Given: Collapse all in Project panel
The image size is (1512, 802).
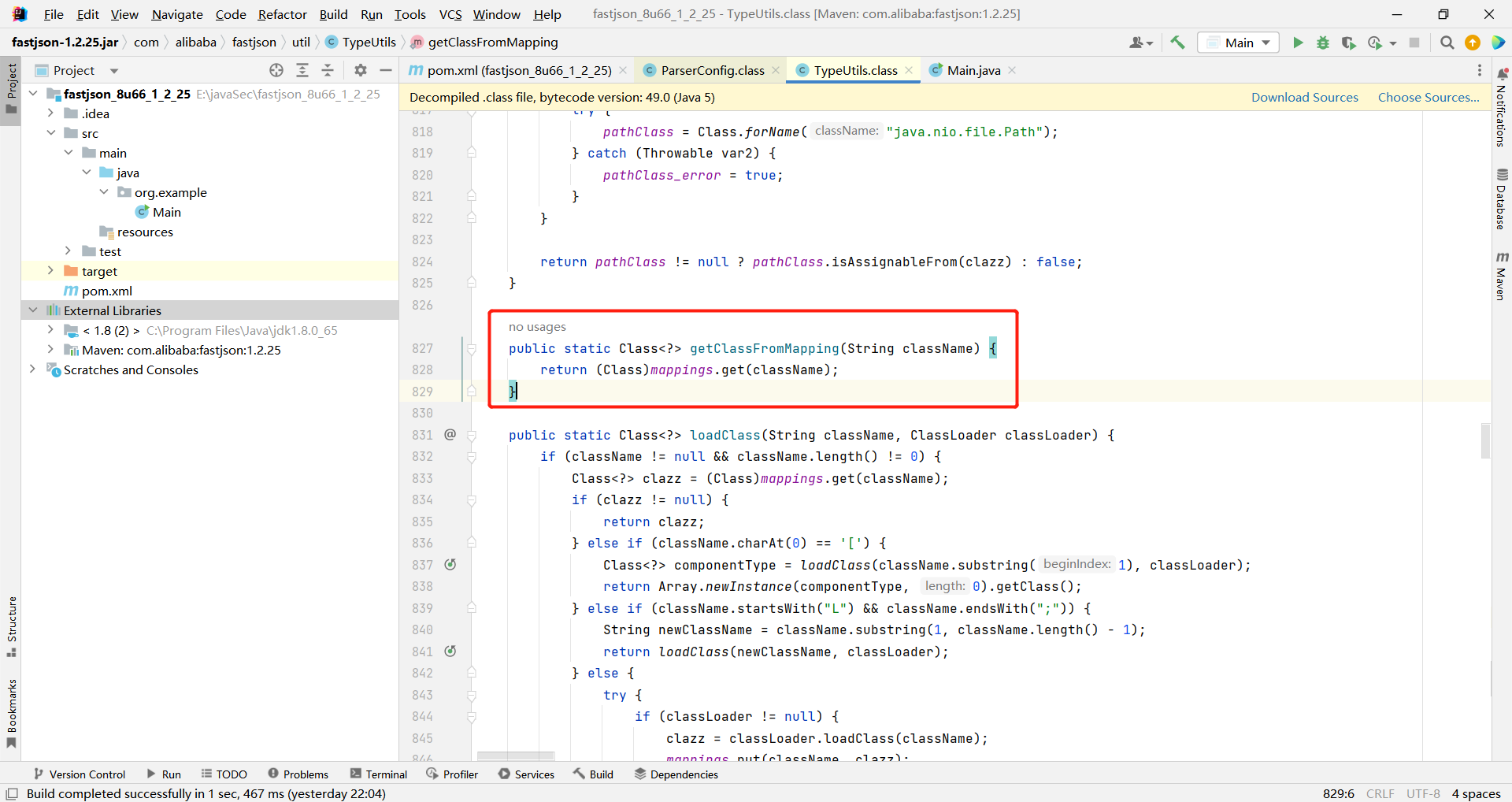Looking at the screenshot, I should click(x=328, y=70).
